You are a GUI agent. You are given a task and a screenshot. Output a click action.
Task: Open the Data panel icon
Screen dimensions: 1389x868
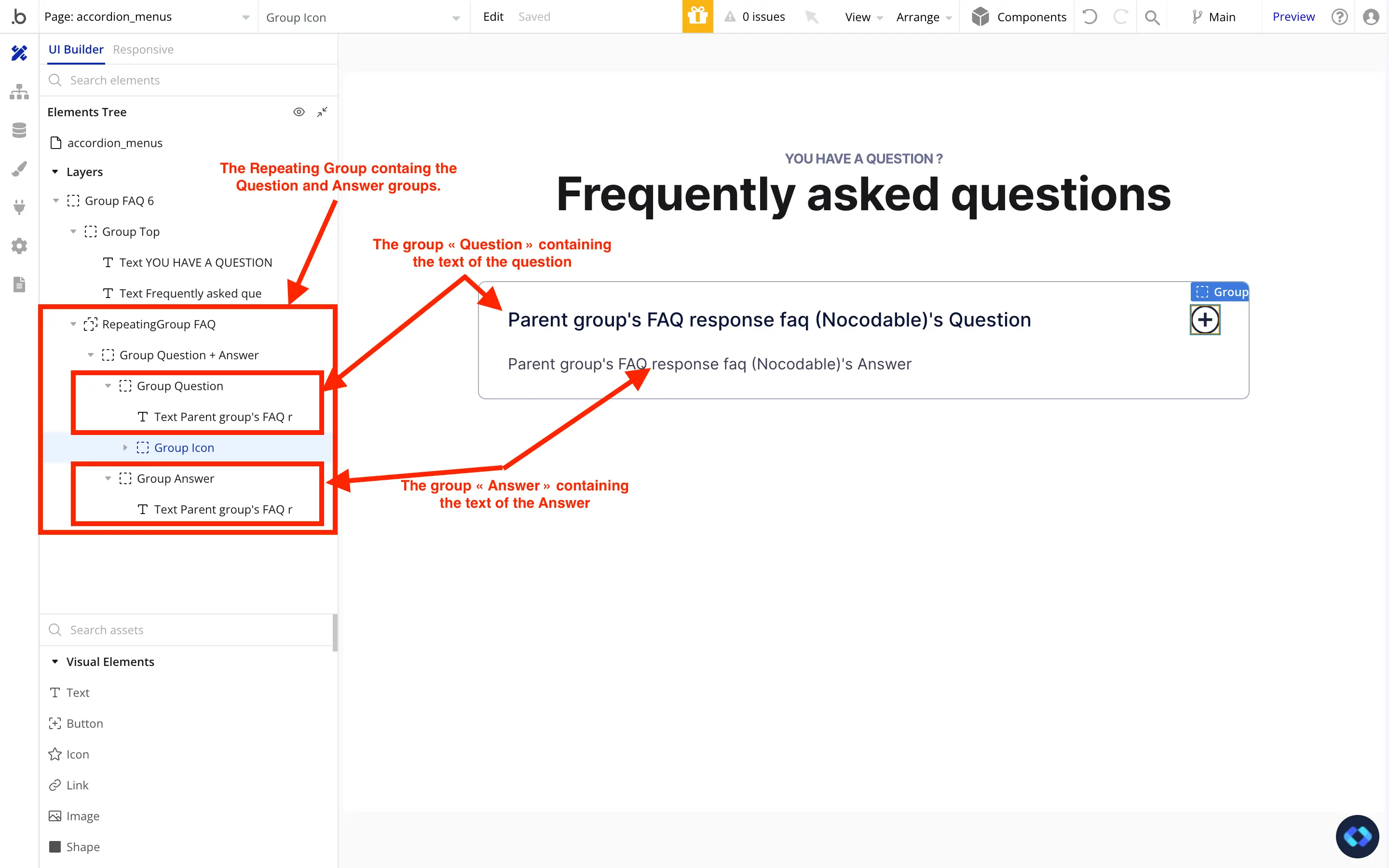pyautogui.click(x=19, y=130)
